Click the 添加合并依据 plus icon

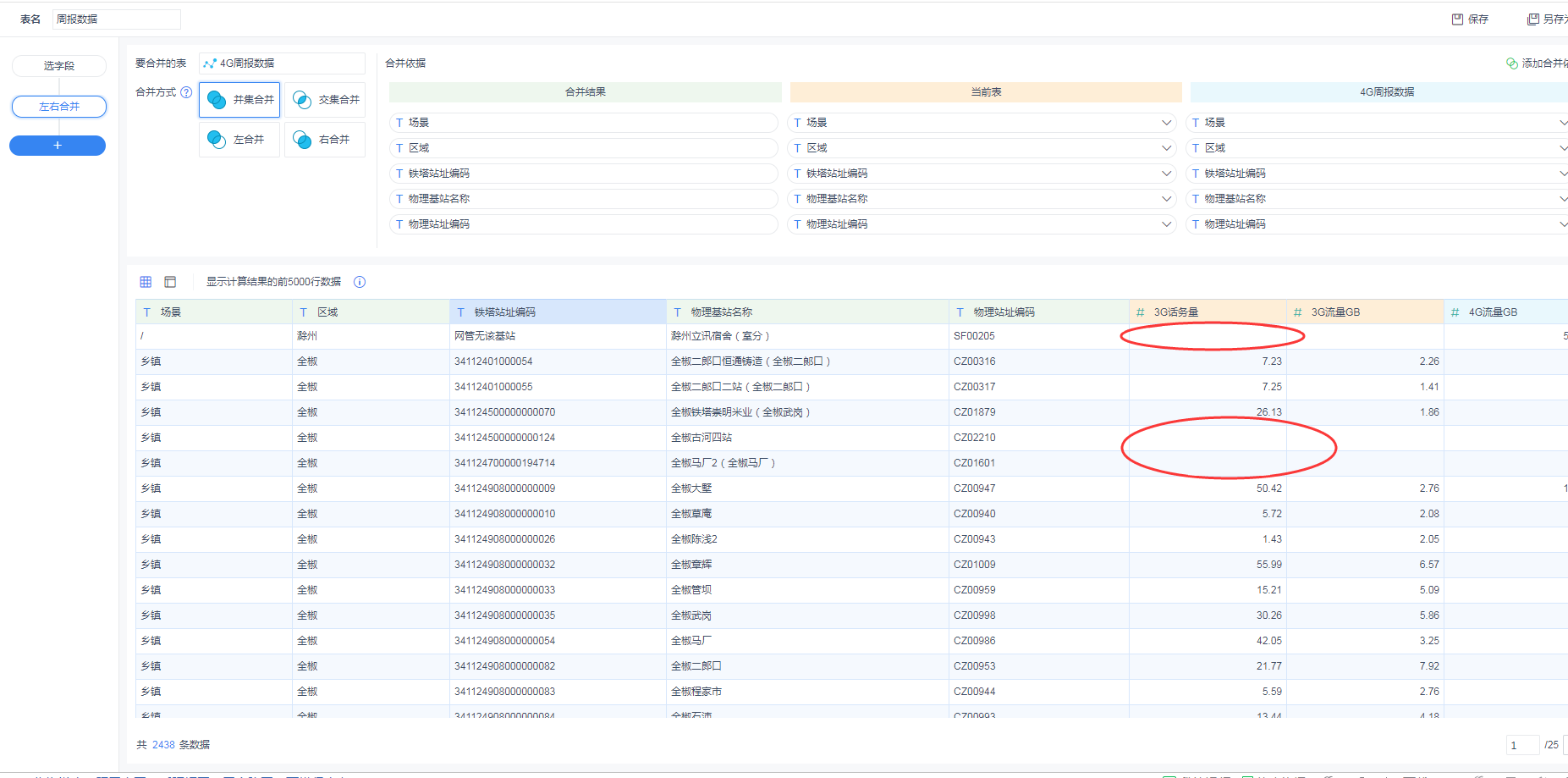click(1512, 63)
